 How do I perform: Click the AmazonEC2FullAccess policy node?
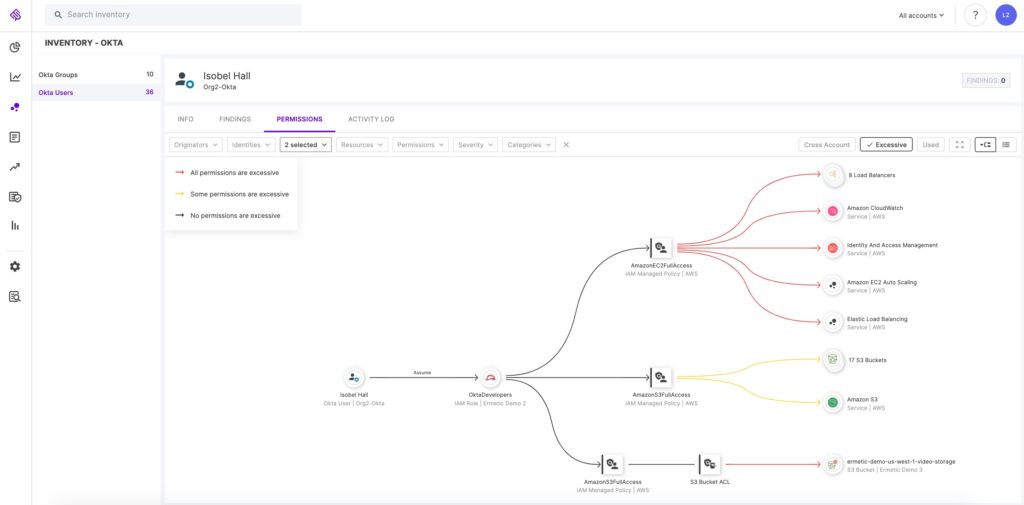[661, 248]
